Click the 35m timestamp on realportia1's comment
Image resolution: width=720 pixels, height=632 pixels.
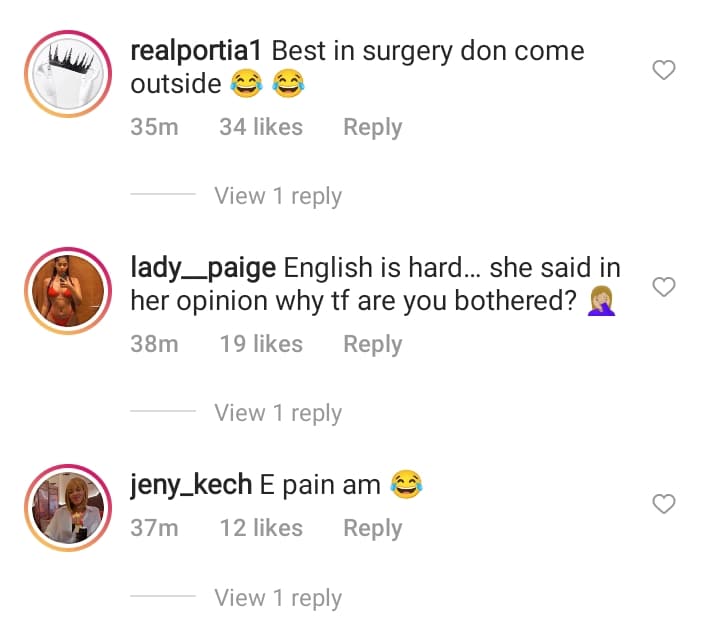(154, 127)
